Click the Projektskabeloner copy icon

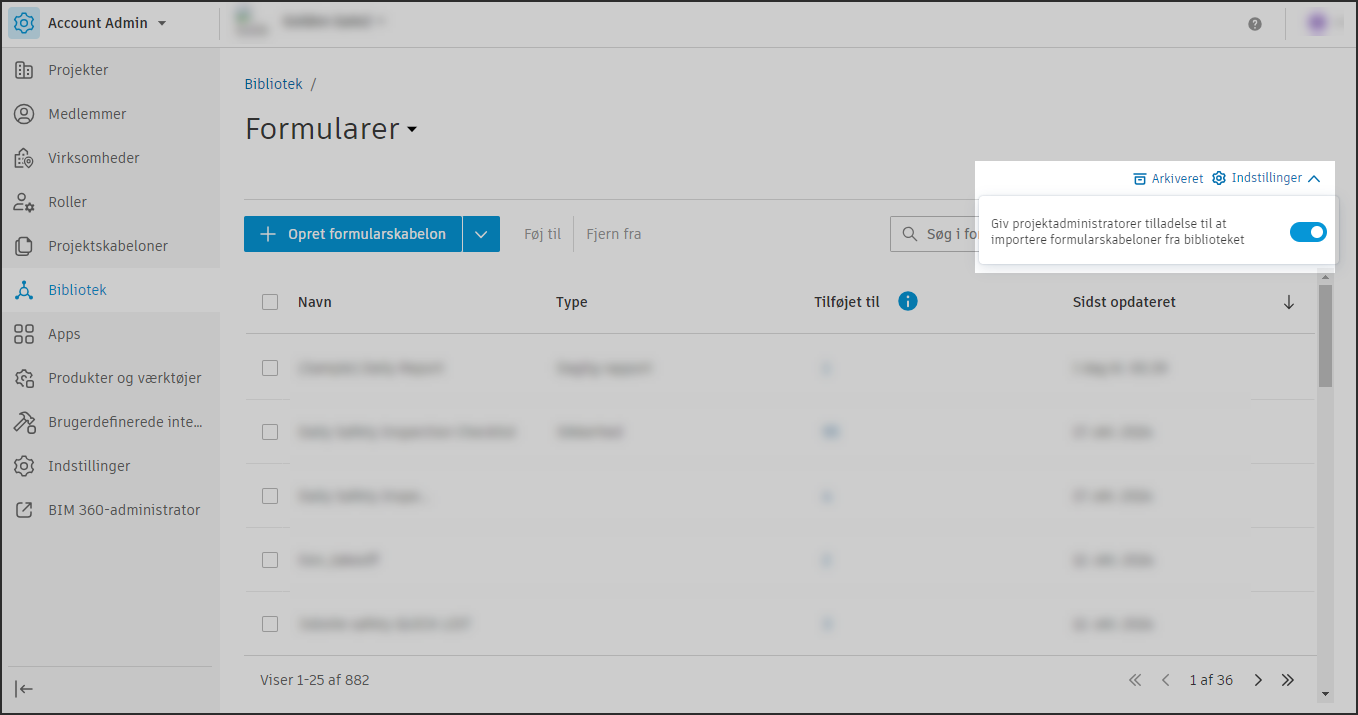click(24, 246)
